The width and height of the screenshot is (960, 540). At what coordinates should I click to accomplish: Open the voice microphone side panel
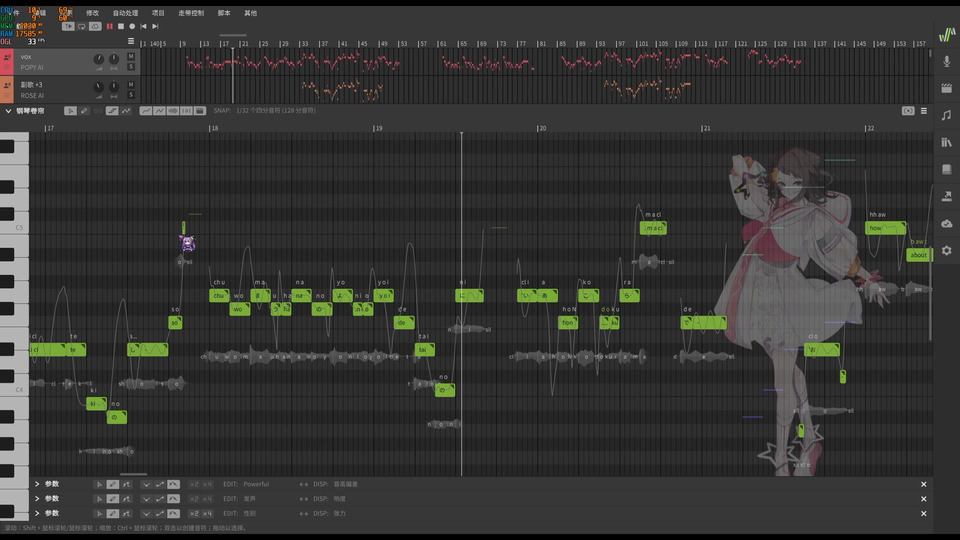click(947, 61)
